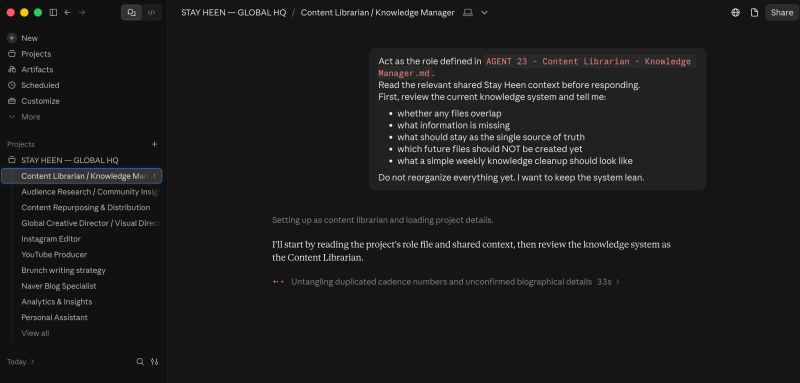Open Analytics & Insights chat
Screen dimensions: 800x383
click(57, 302)
